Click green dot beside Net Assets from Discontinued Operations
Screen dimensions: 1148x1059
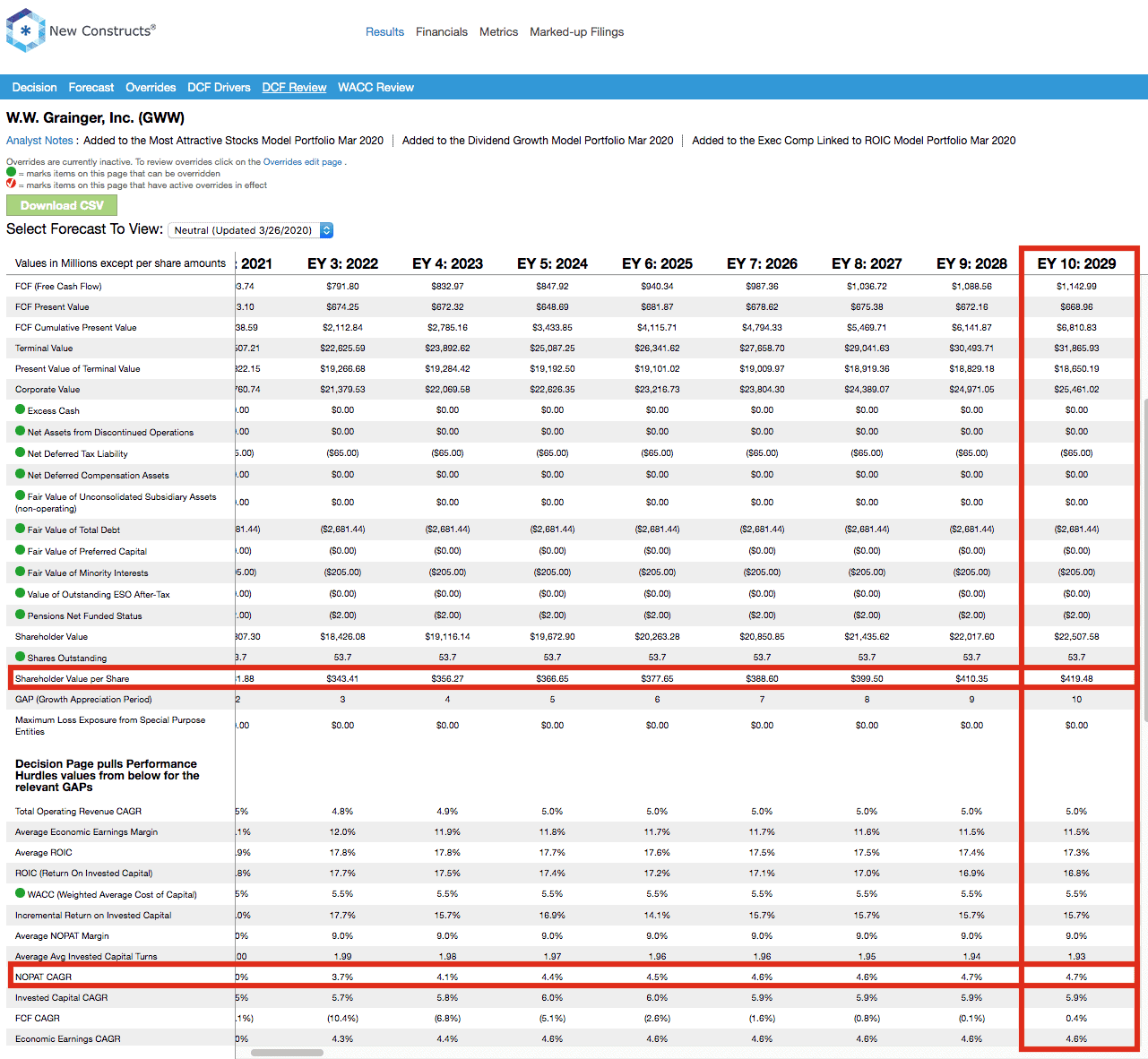point(20,431)
